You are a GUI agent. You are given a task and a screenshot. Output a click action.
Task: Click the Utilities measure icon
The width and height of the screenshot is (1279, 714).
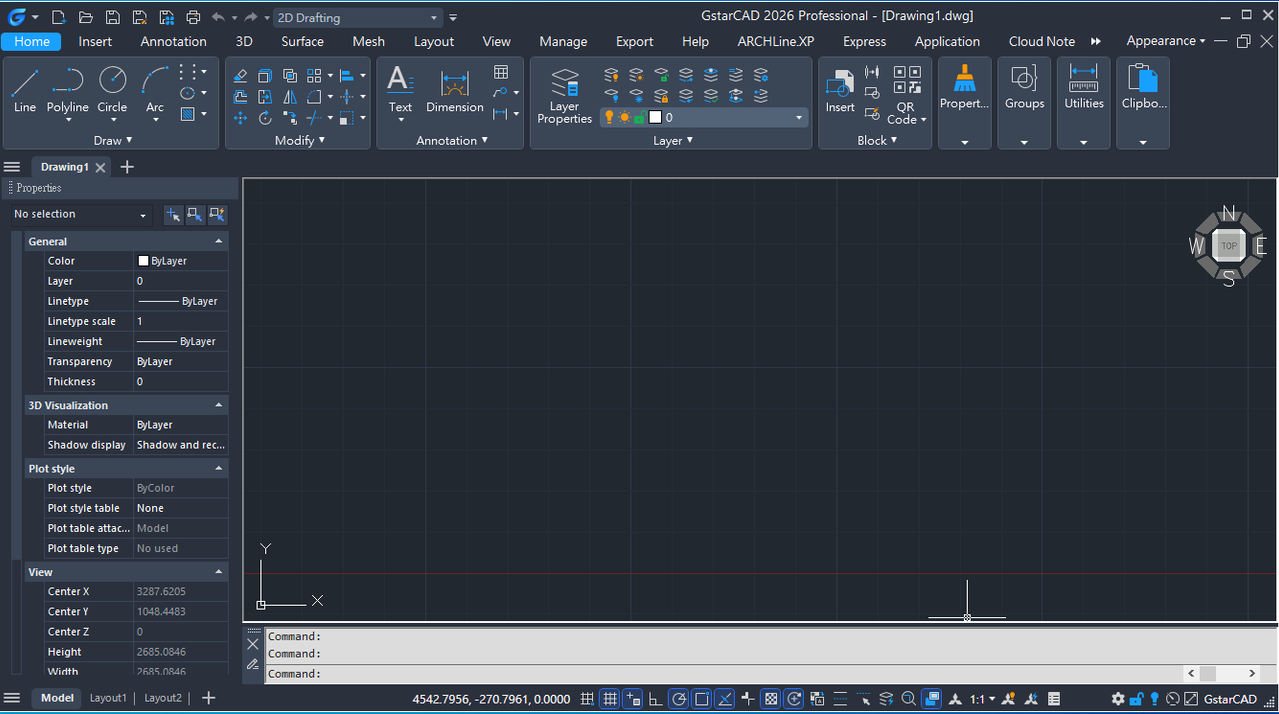[x=1084, y=88]
